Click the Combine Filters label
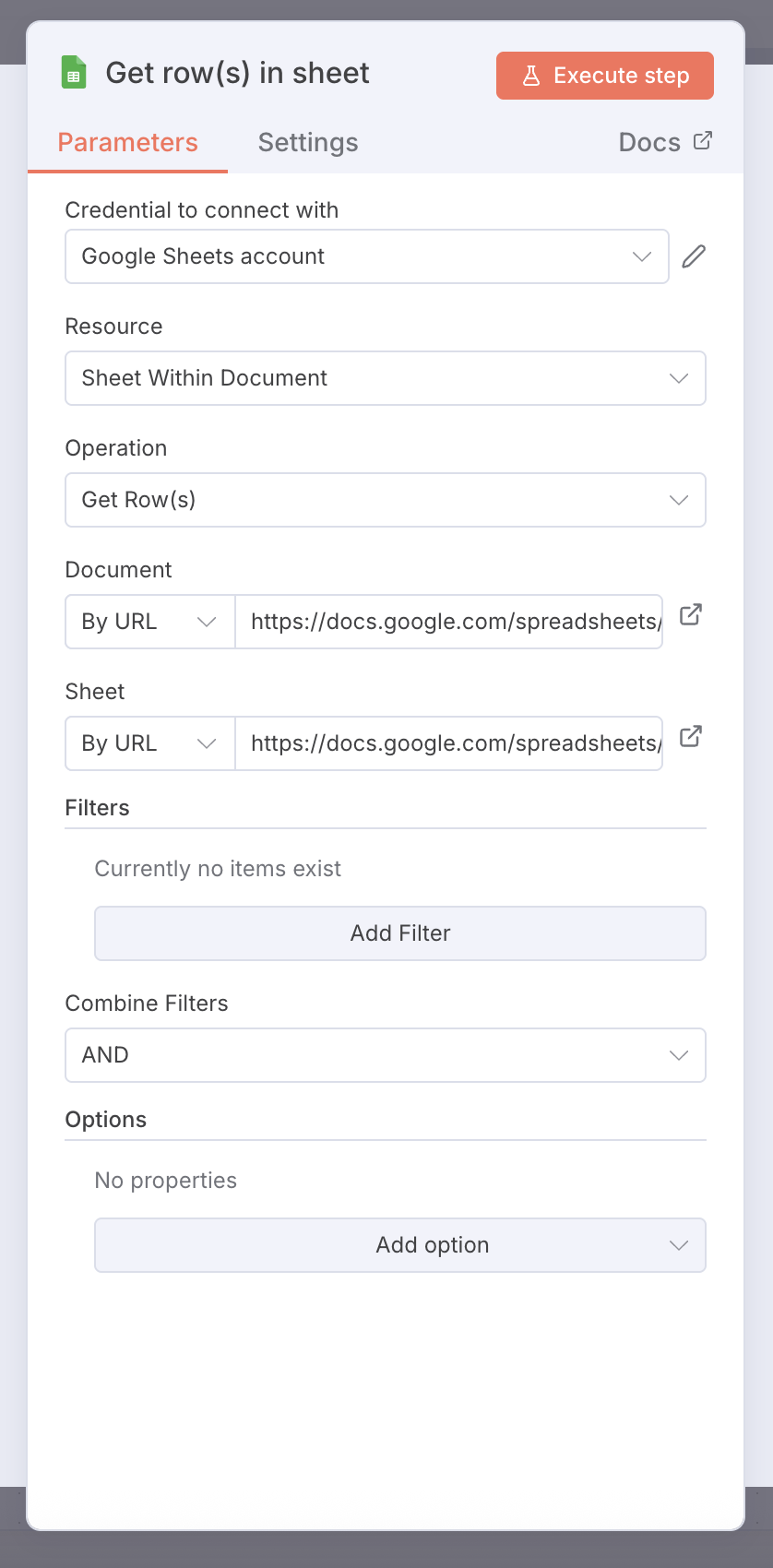The image size is (773, 1568). 147,1004
